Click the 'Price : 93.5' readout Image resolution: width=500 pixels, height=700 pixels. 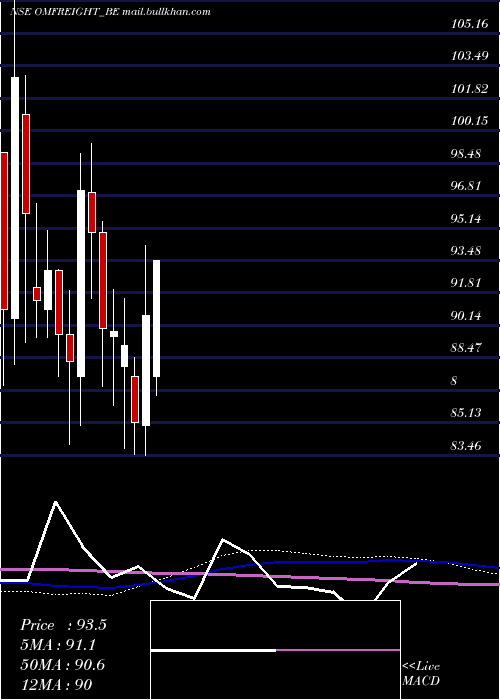tap(63, 625)
